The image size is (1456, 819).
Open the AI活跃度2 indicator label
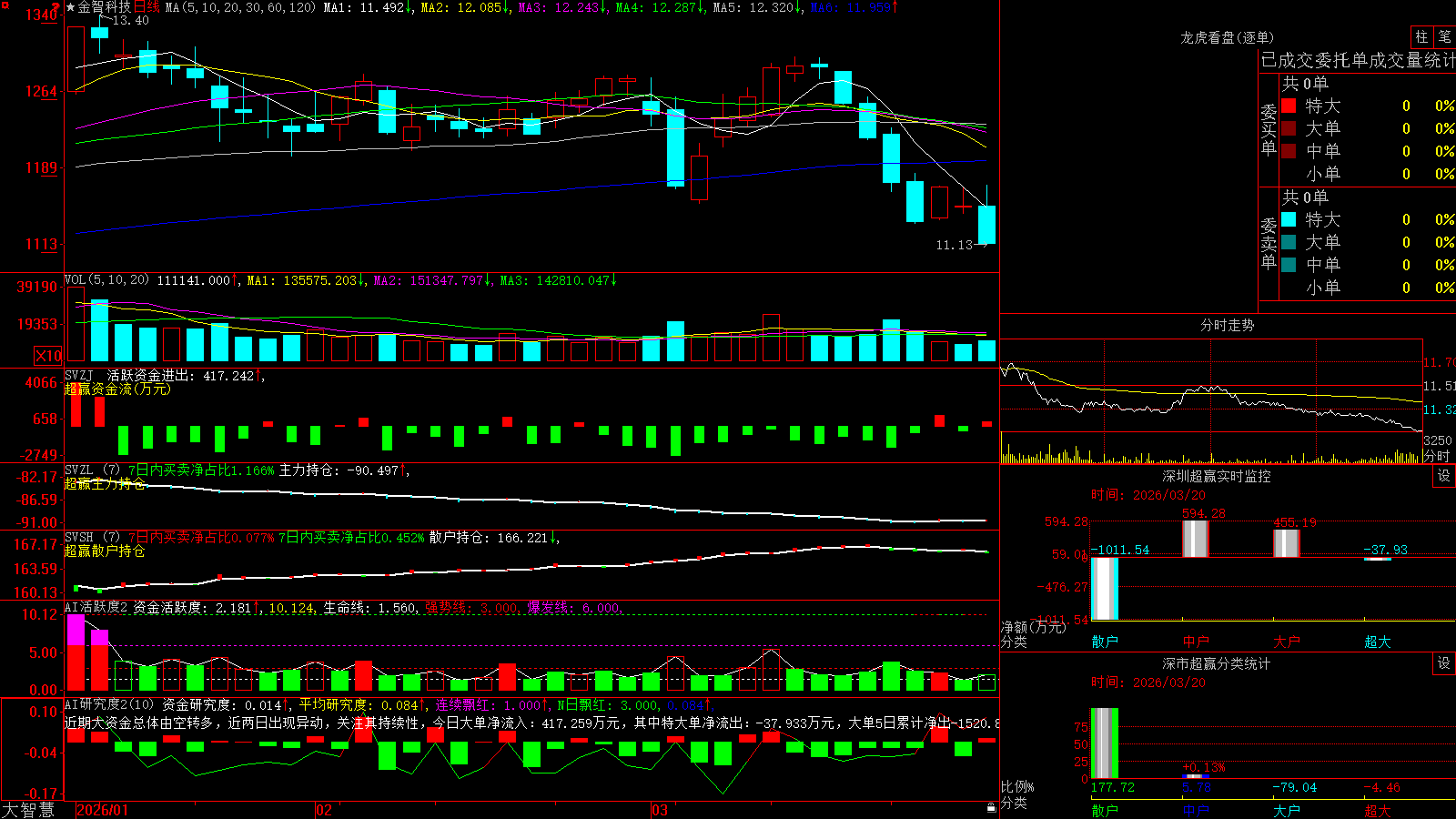tap(96, 607)
